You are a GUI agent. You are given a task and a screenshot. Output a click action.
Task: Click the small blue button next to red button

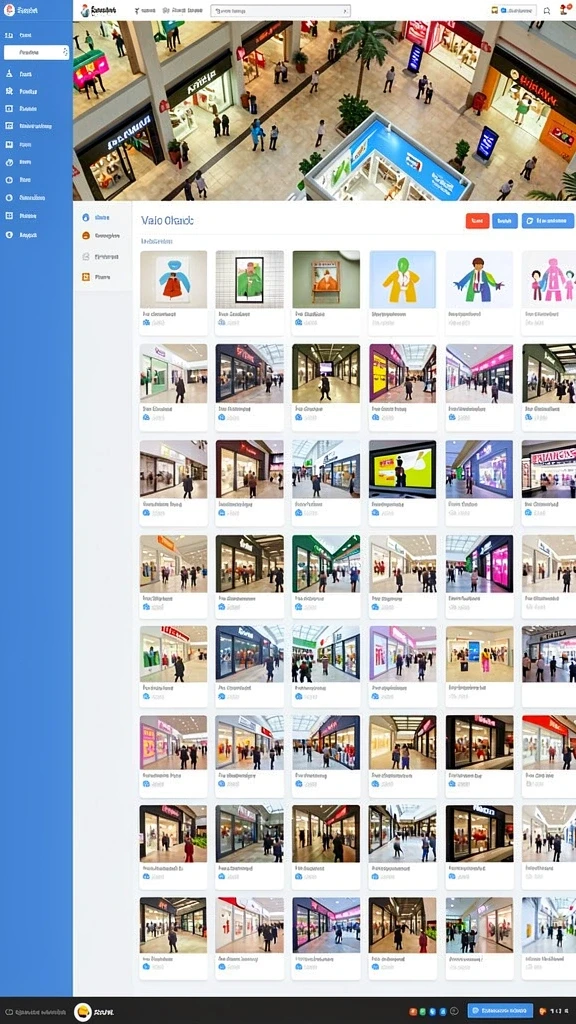pyautogui.click(x=505, y=221)
